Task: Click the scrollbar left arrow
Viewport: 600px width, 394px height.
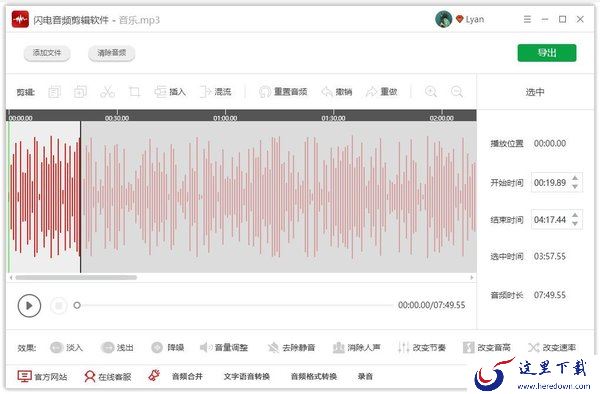Action: [x=11, y=277]
